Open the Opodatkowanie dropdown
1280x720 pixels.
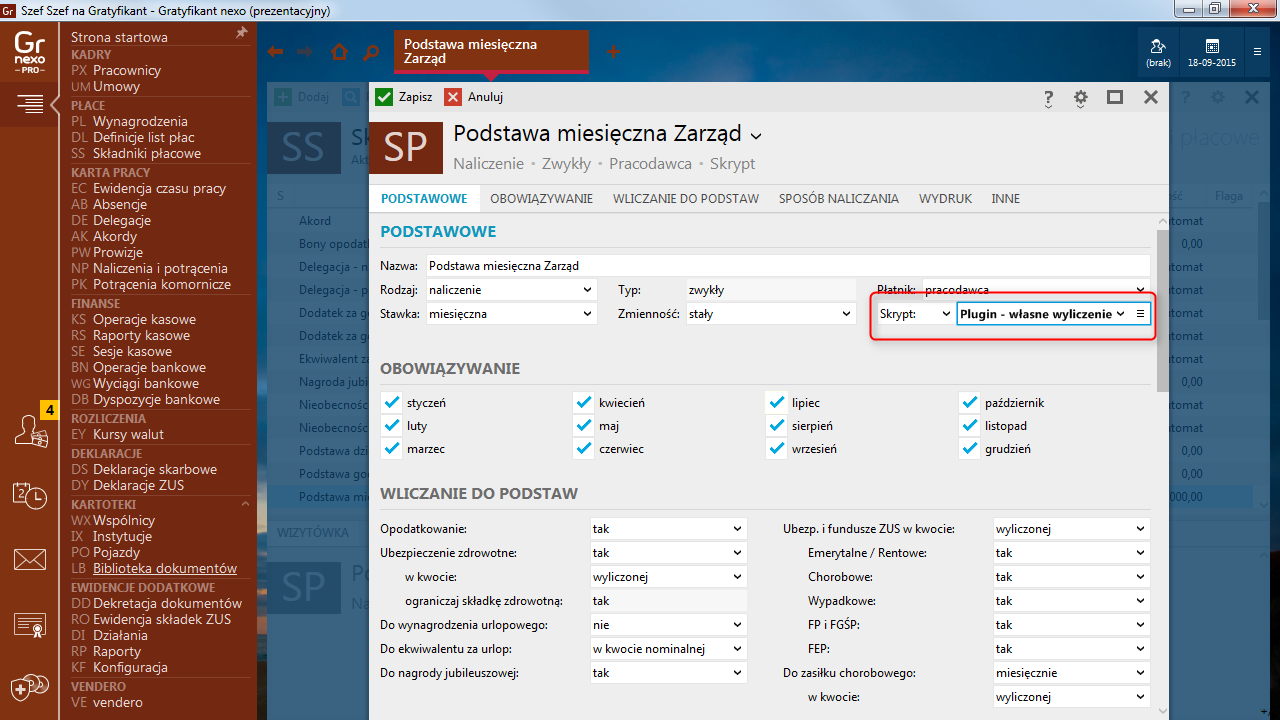668,529
